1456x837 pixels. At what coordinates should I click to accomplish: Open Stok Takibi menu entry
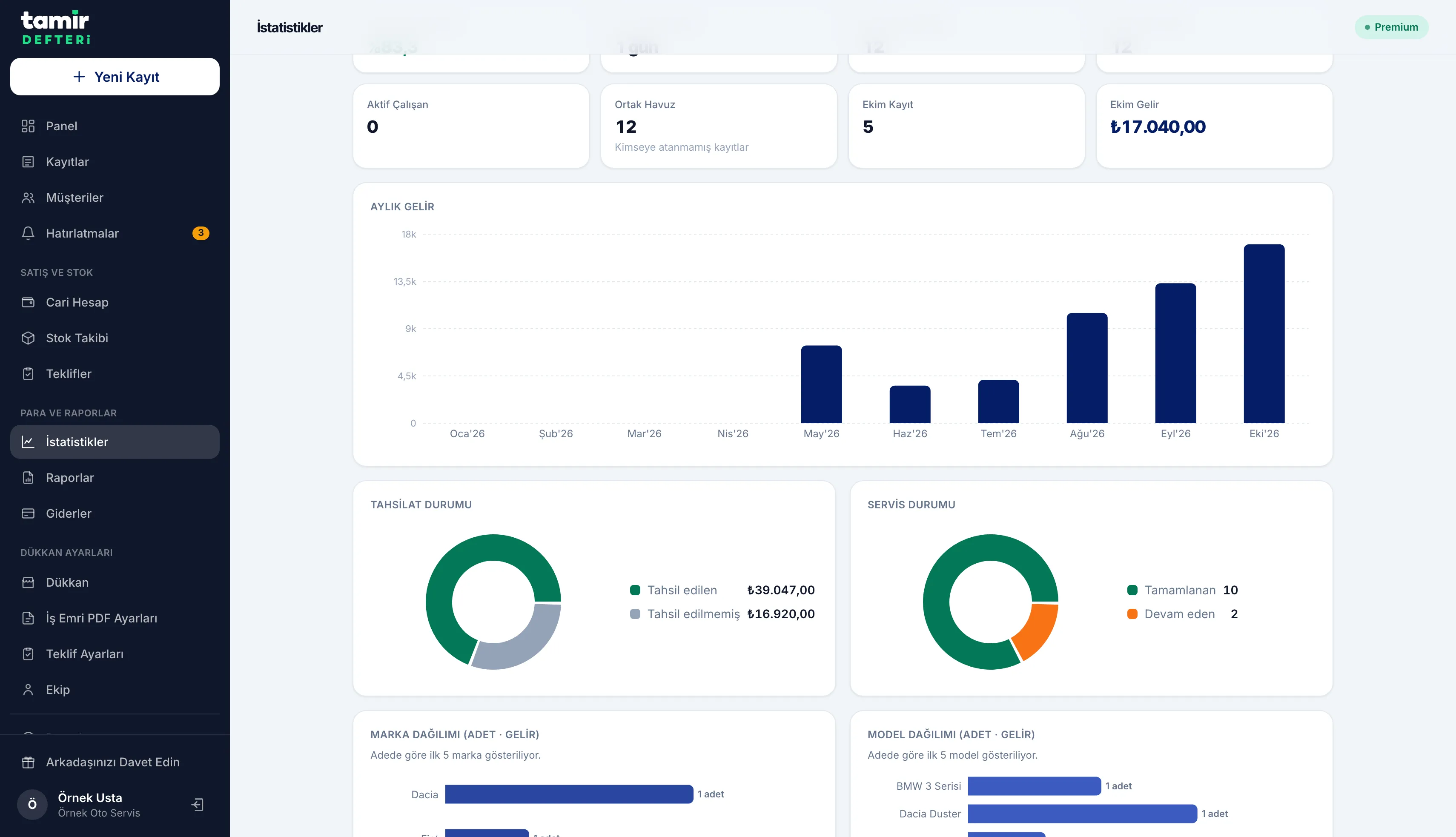[115, 338]
